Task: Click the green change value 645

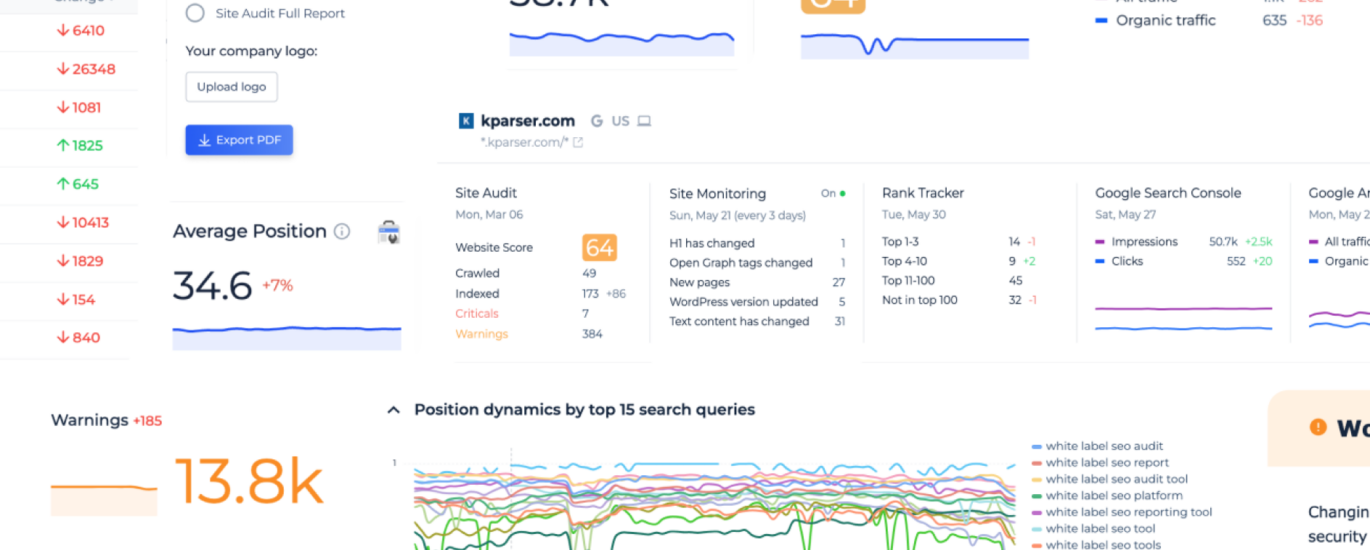Action: 78,184
